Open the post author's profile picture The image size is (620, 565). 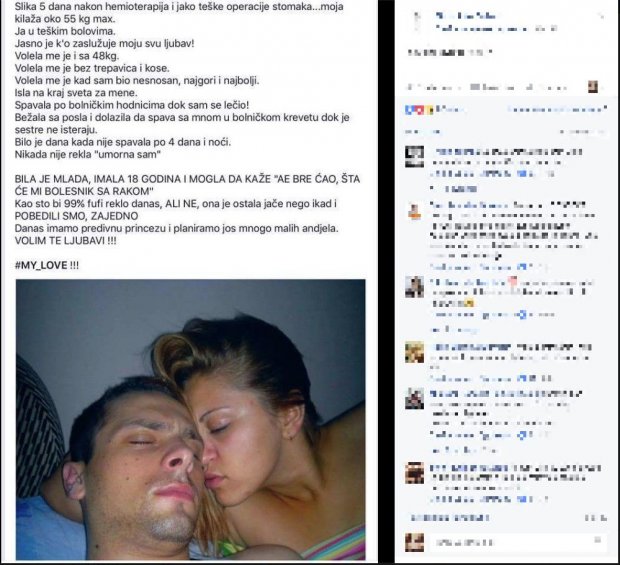416,21
